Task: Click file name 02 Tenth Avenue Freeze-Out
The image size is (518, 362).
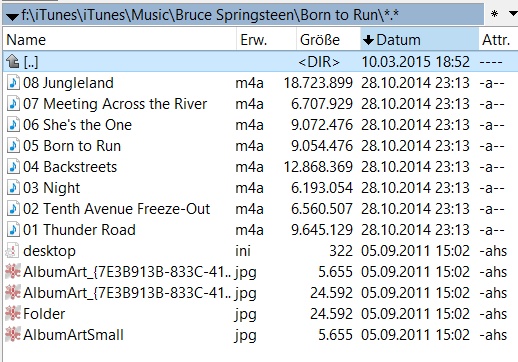Action: pyautogui.click(x=117, y=209)
